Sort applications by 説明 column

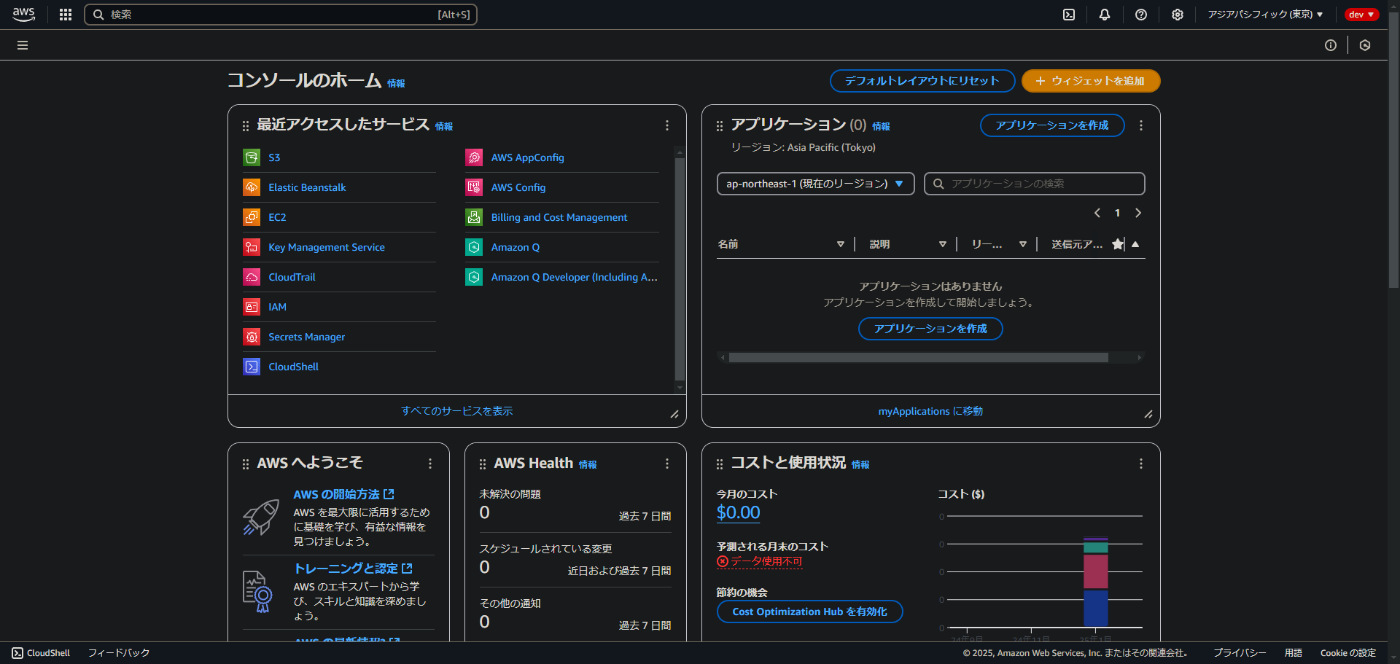point(942,244)
